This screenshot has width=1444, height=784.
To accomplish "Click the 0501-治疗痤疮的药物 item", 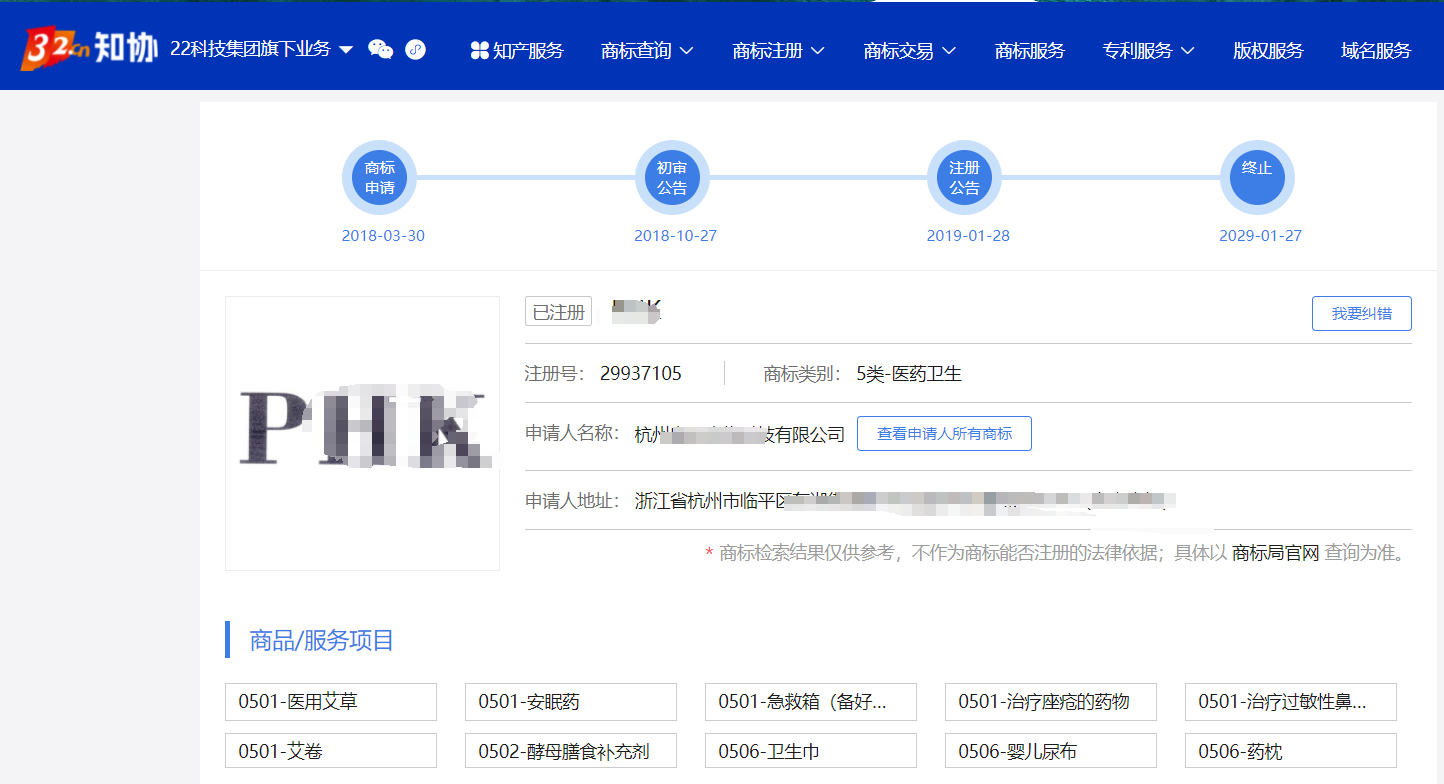I will click(x=1051, y=702).
